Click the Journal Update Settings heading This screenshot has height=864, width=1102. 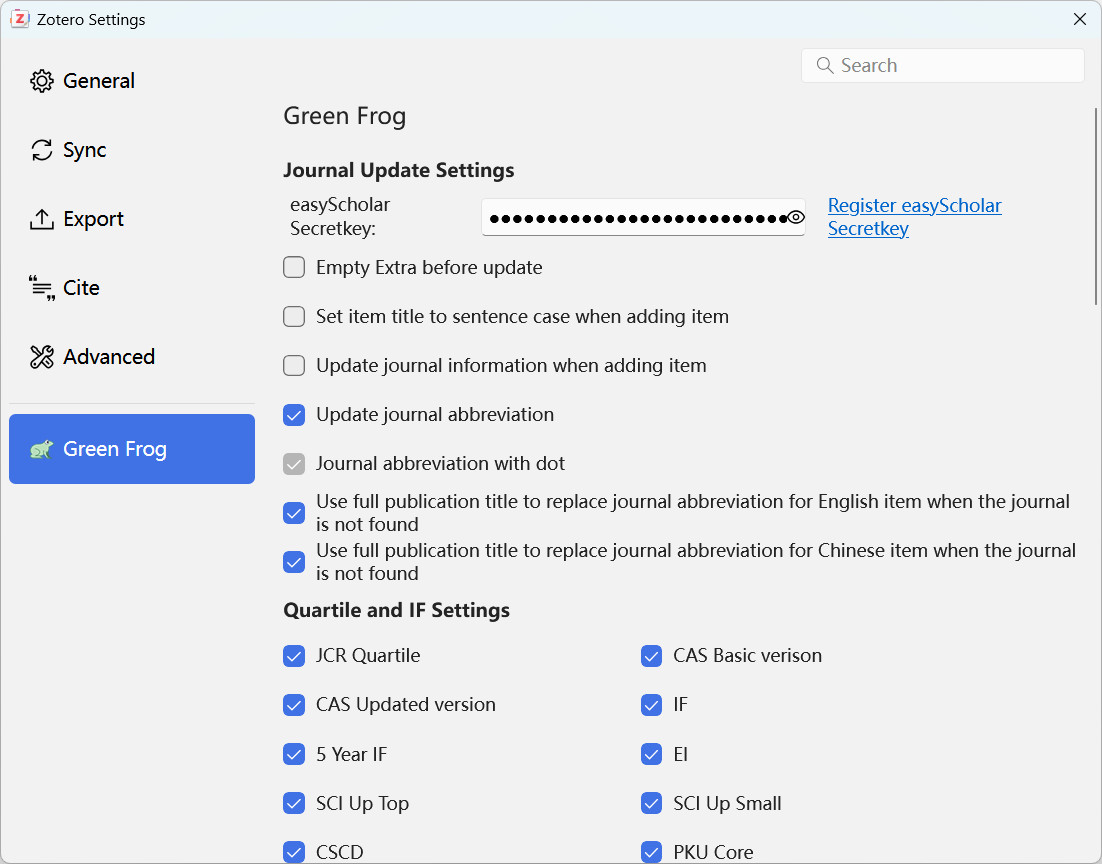click(x=398, y=170)
